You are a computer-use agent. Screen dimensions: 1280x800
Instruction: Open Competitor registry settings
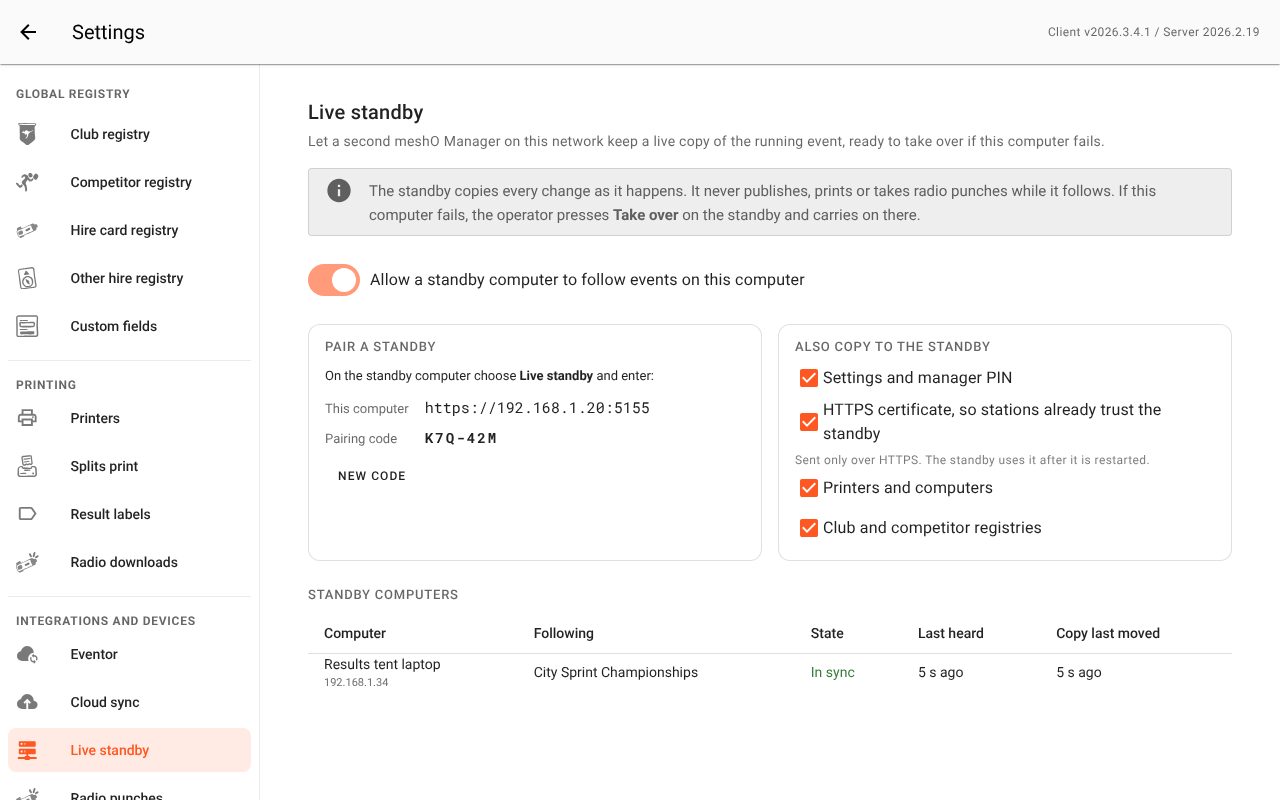(130, 182)
